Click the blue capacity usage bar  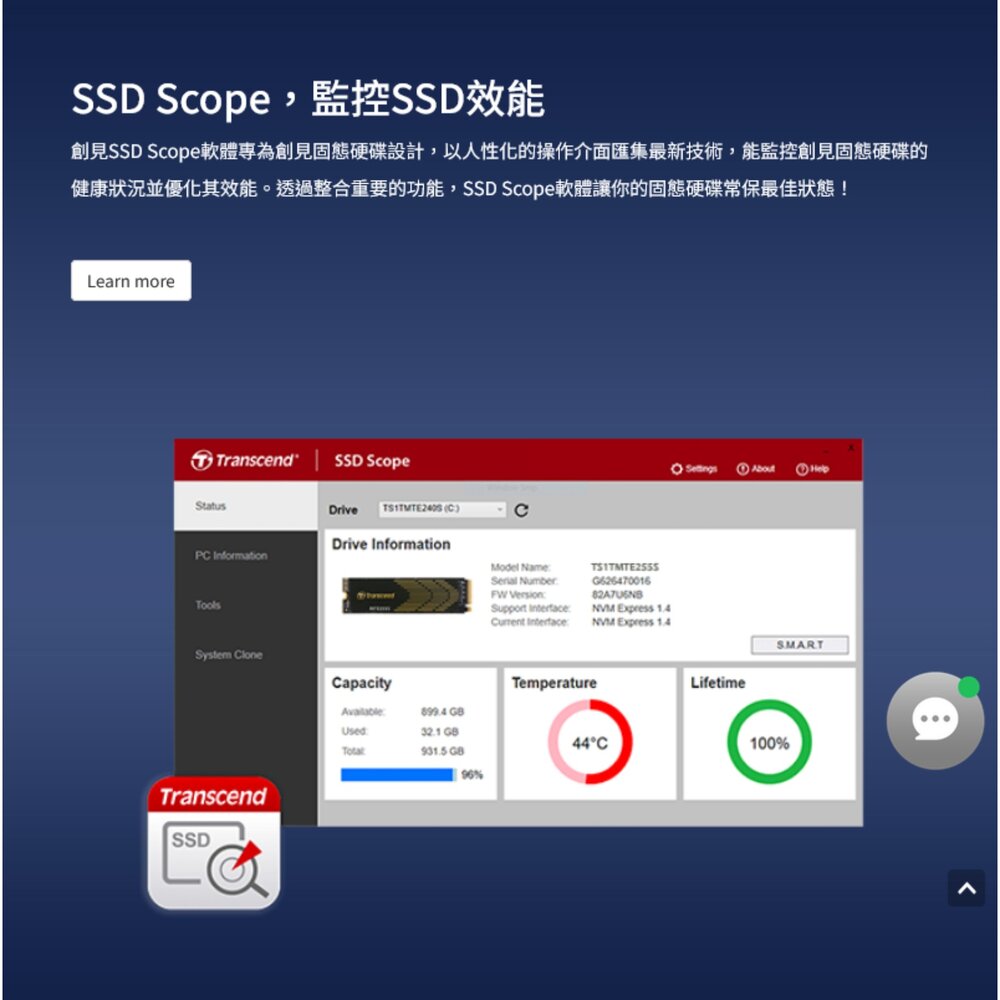coord(398,775)
